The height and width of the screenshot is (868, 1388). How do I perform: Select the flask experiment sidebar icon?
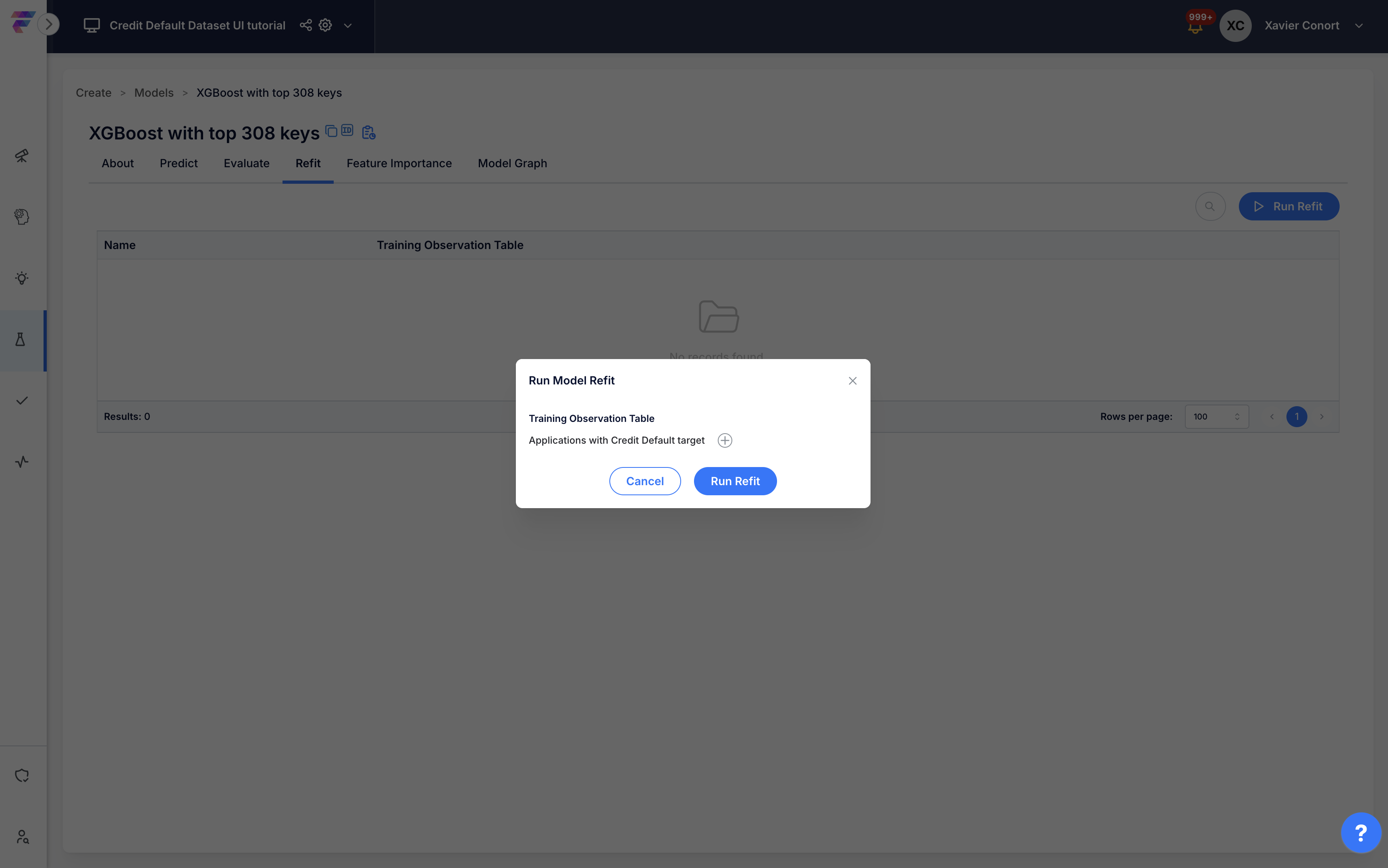pyautogui.click(x=21, y=340)
